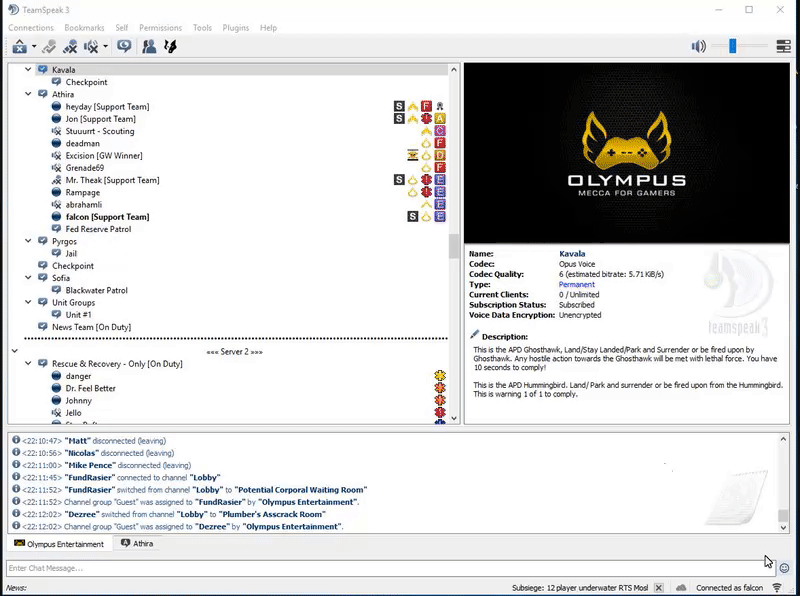Image resolution: width=800 pixels, height=596 pixels.
Task: Click the Olympus banner image
Action: 627,153
